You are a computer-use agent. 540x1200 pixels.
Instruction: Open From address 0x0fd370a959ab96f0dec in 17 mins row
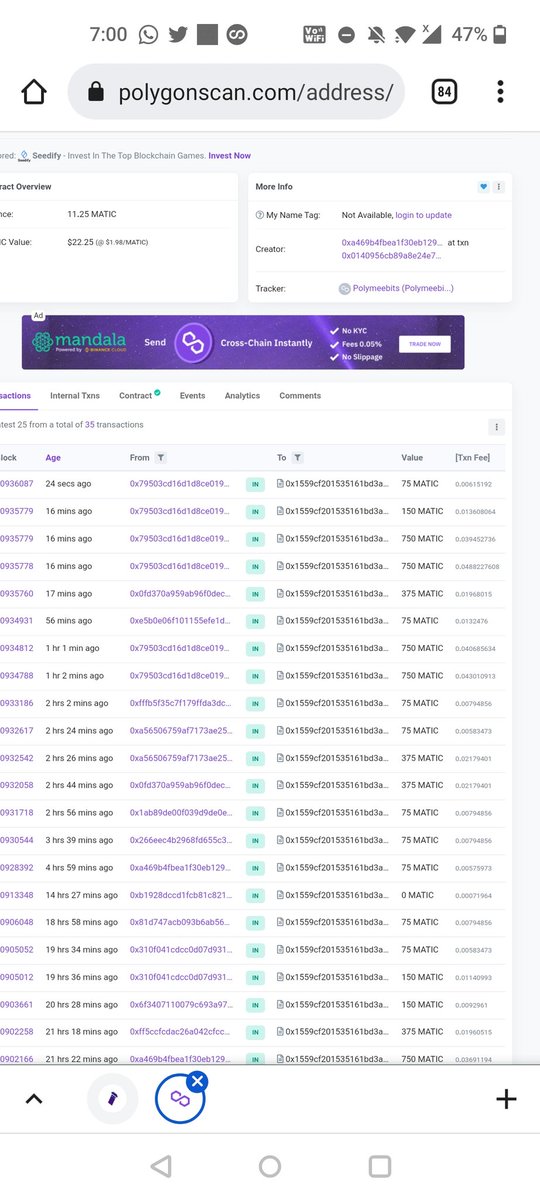[x=180, y=594]
